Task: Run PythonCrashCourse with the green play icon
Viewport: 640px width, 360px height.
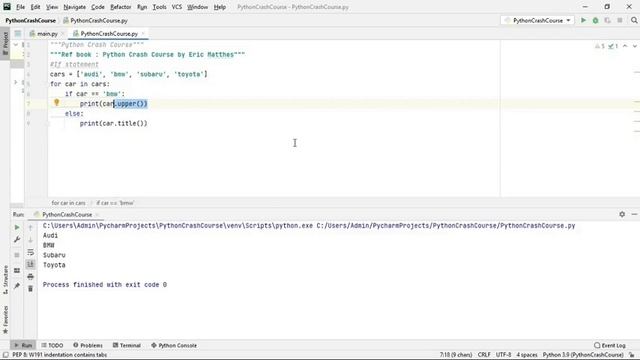Action: pos(583,20)
